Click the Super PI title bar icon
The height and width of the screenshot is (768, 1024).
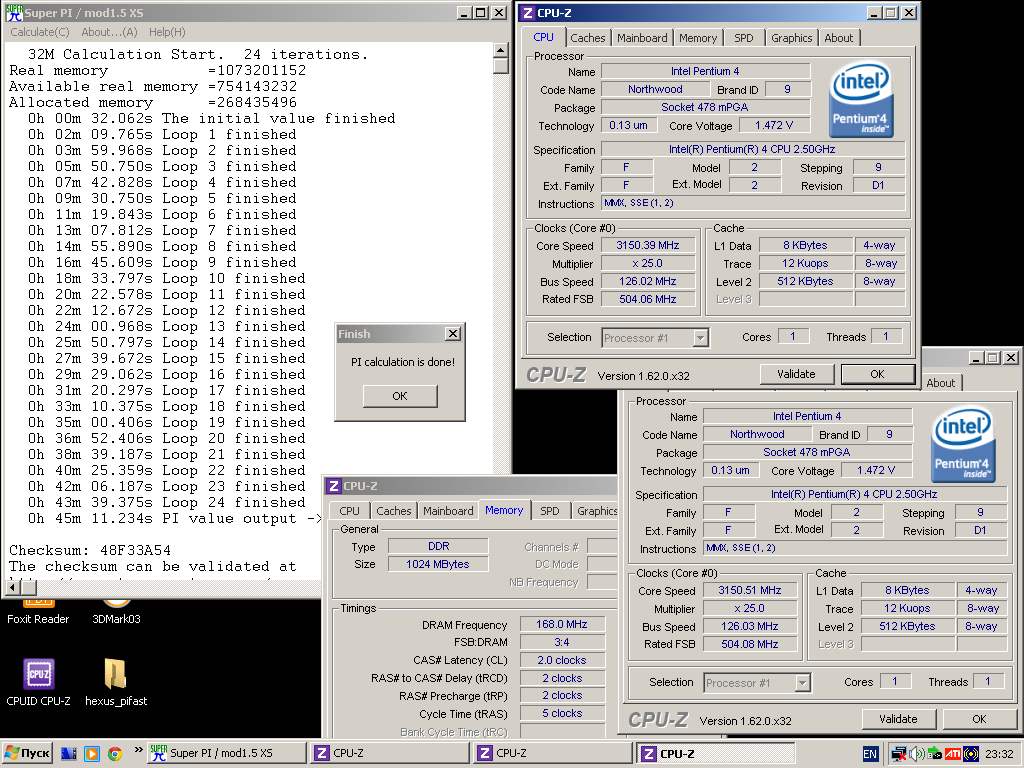click(14, 12)
